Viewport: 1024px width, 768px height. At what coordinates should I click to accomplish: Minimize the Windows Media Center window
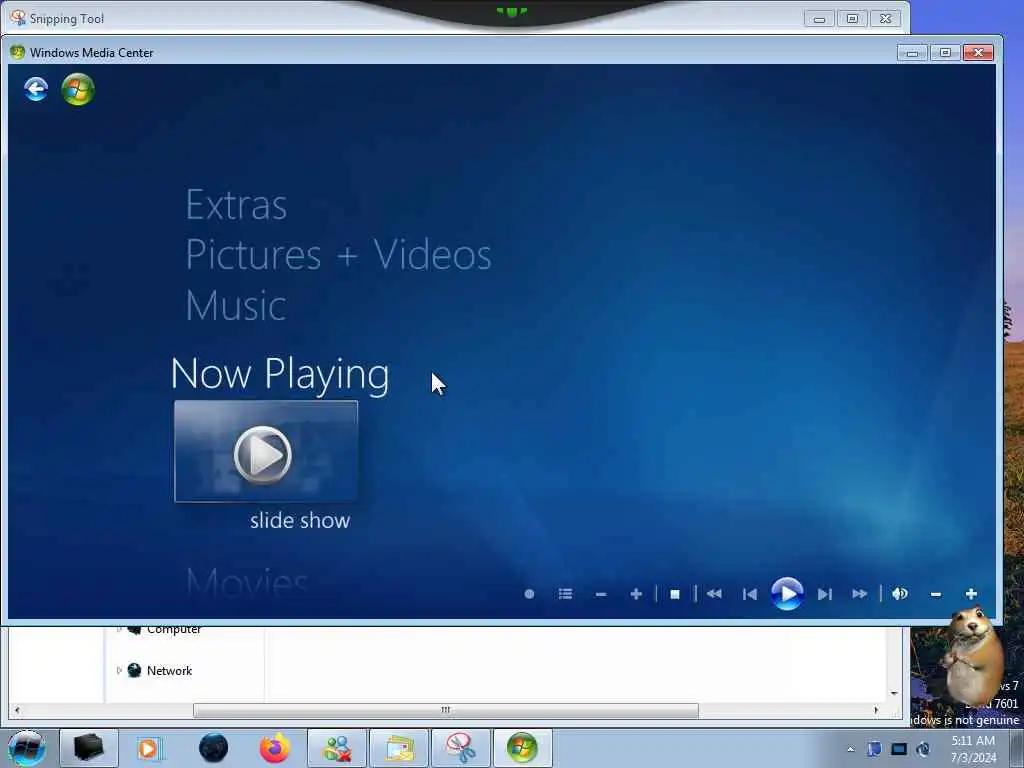(x=912, y=53)
